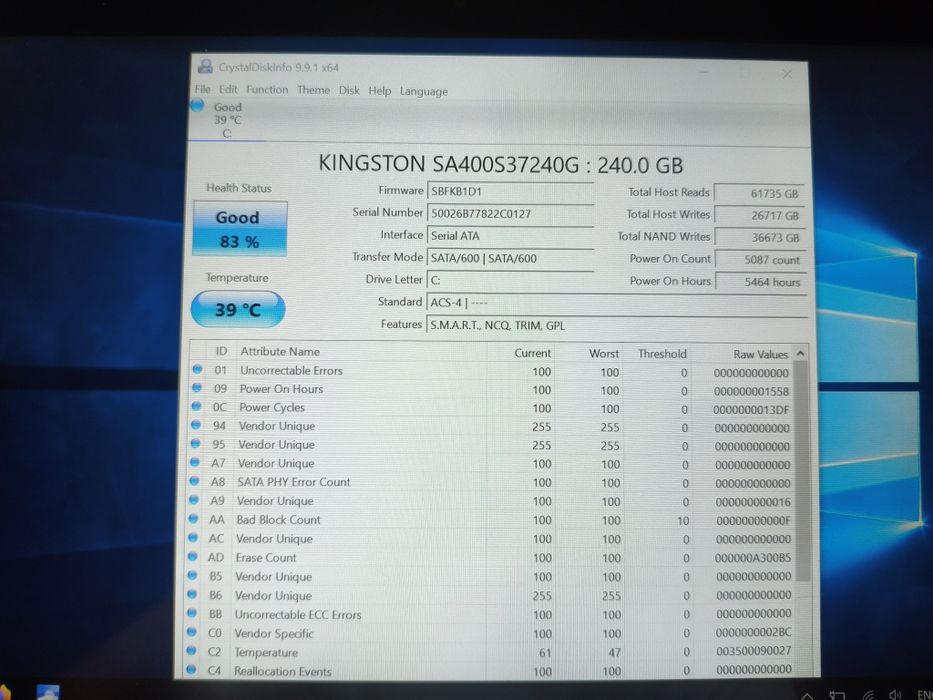Click the status dot for attribute A9
This screenshot has height=700, width=933.
[193, 499]
